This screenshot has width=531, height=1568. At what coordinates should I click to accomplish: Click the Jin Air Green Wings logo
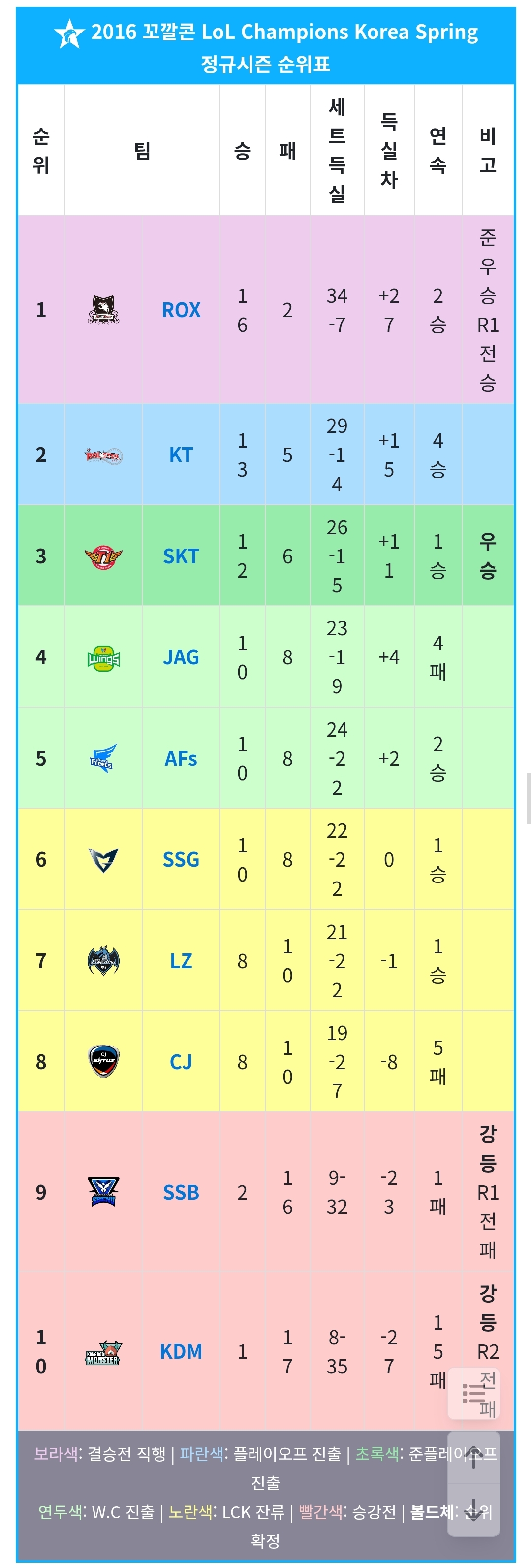[x=103, y=657]
